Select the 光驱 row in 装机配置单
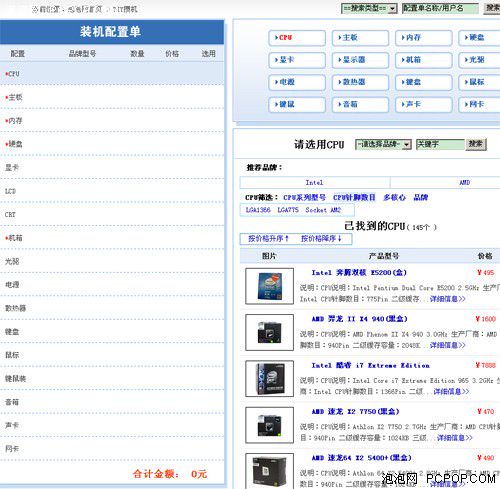This screenshot has height=489, width=500. pyautogui.click(x=112, y=261)
